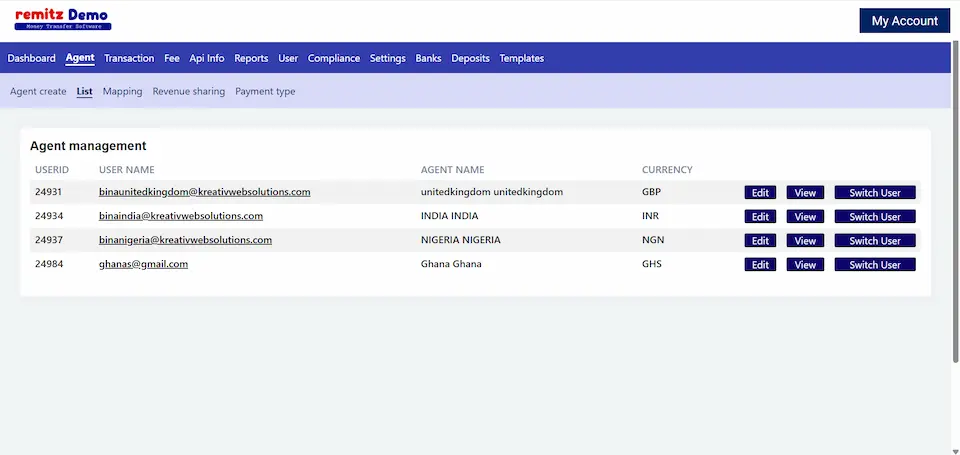960x455 pixels.
Task: Select the Revenue sharing tab
Action: coord(189,91)
